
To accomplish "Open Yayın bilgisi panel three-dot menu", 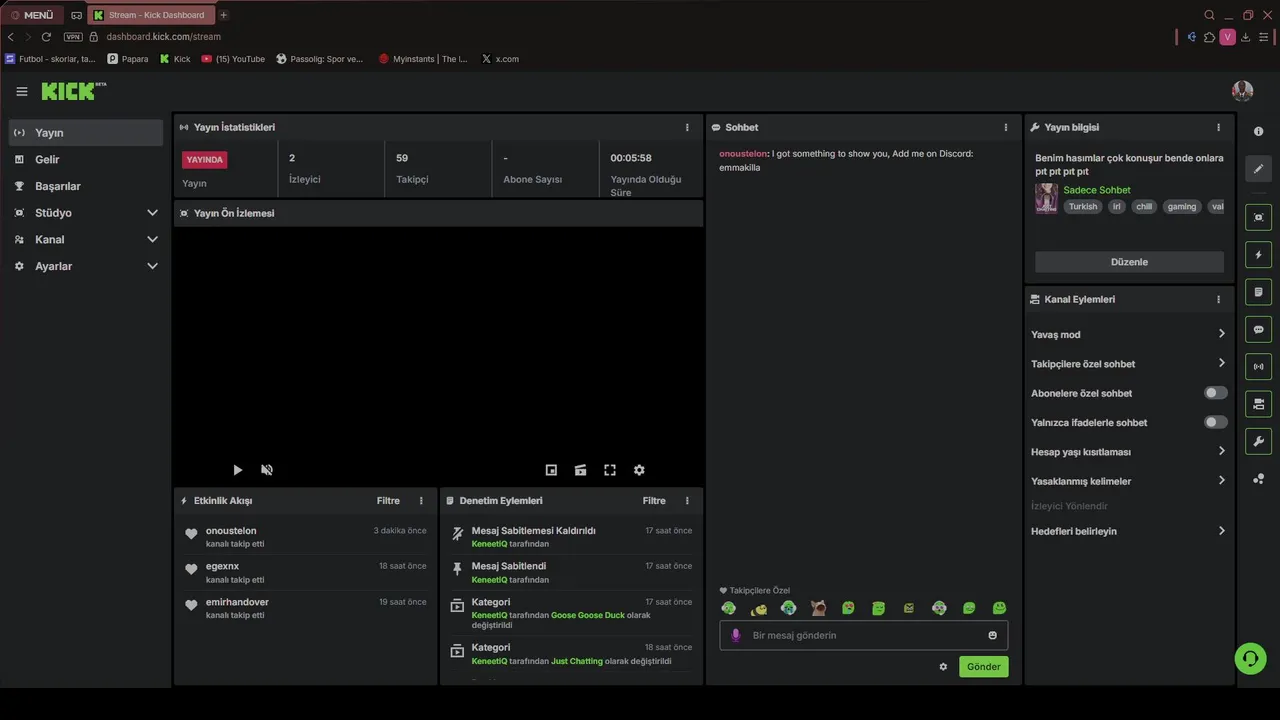I will point(1218,127).
